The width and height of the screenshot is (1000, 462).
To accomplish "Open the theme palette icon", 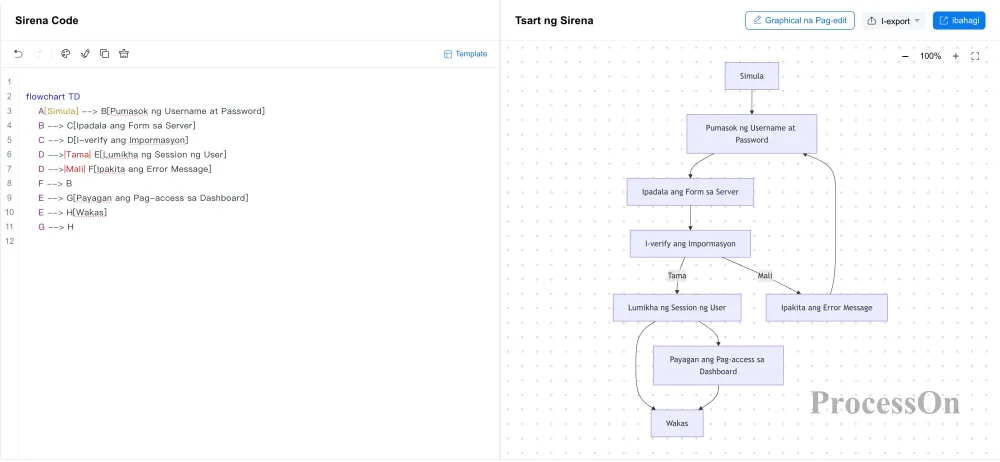I will [65, 54].
